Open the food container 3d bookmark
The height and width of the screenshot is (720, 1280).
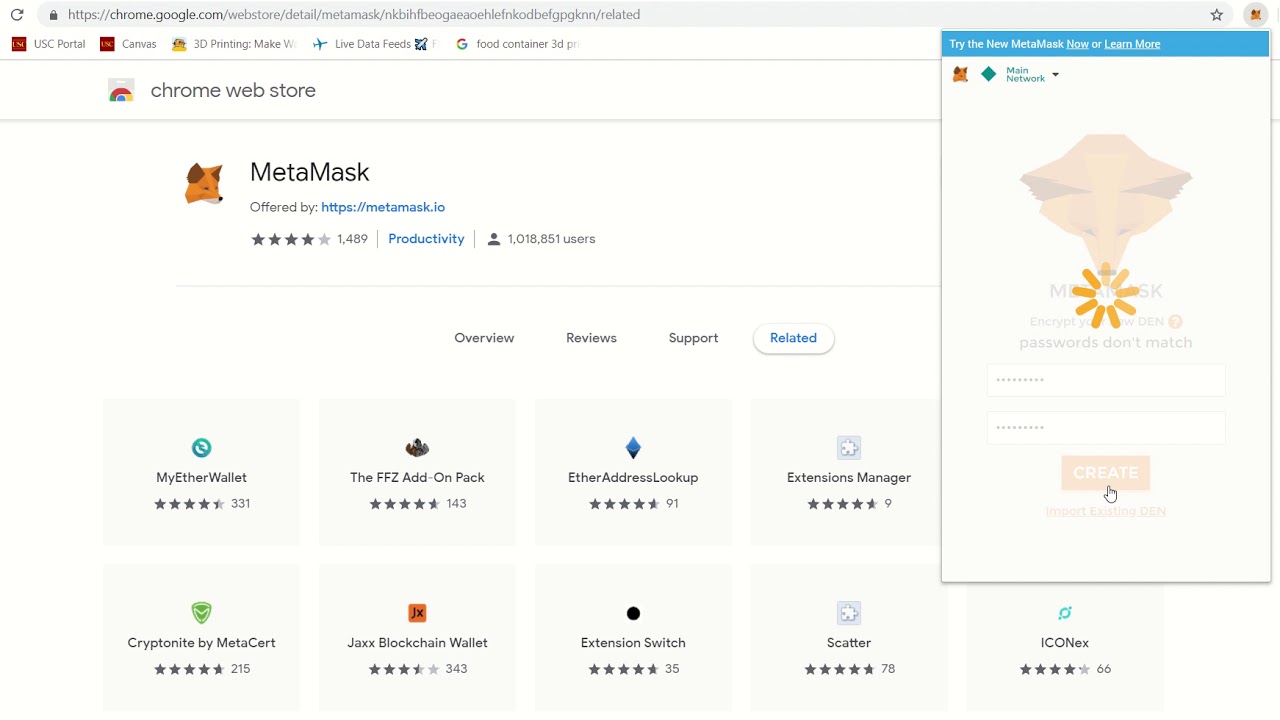pyautogui.click(x=517, y=44)
